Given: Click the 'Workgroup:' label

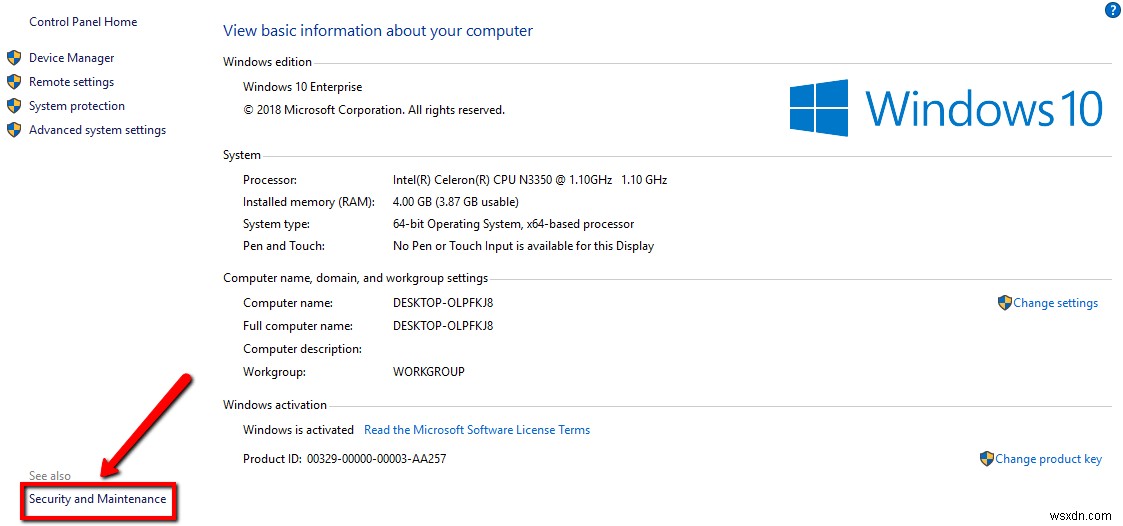Looking at the screenshot, I should point(274,372).
